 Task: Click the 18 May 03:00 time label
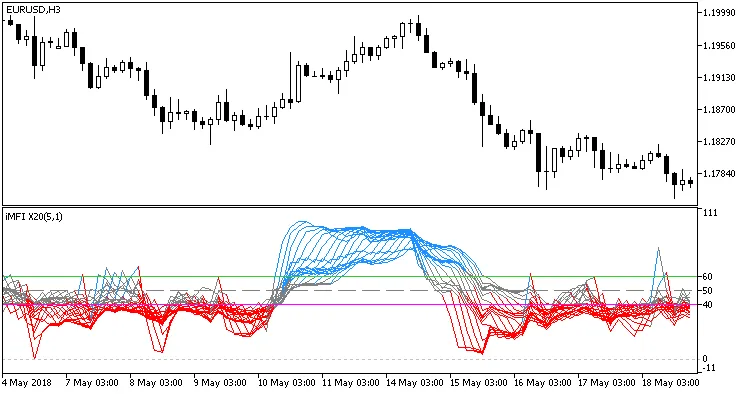point(671,383)
